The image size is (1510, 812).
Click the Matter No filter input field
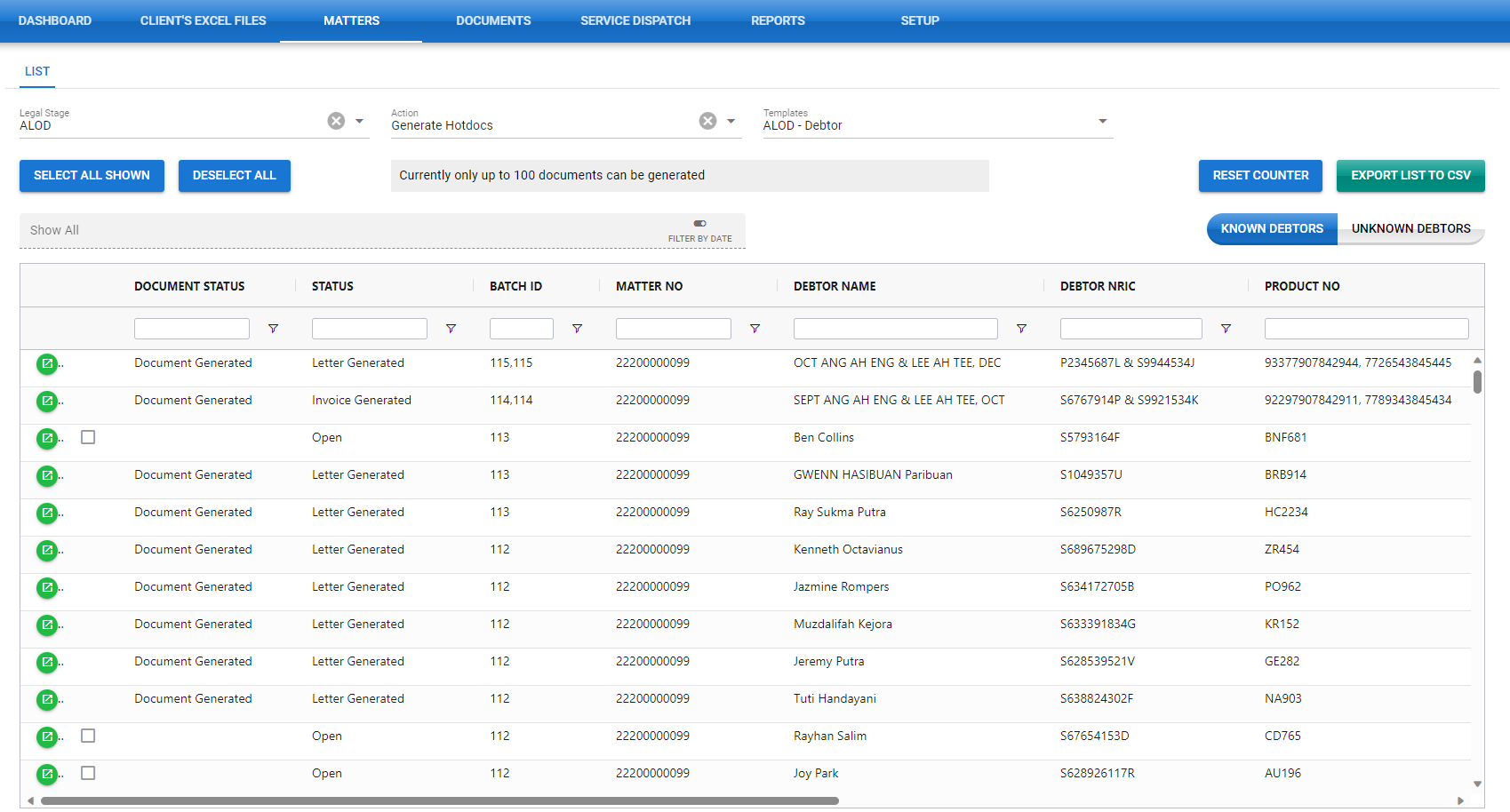pyautogui.click(x=673, y=329)
